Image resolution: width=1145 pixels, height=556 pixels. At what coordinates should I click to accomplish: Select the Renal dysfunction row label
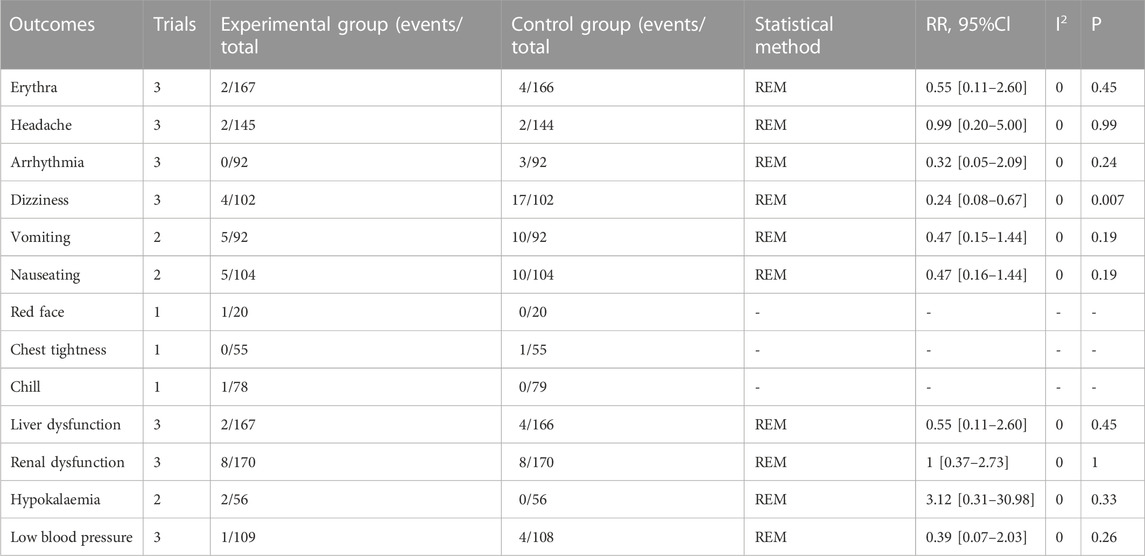(67, 462)
